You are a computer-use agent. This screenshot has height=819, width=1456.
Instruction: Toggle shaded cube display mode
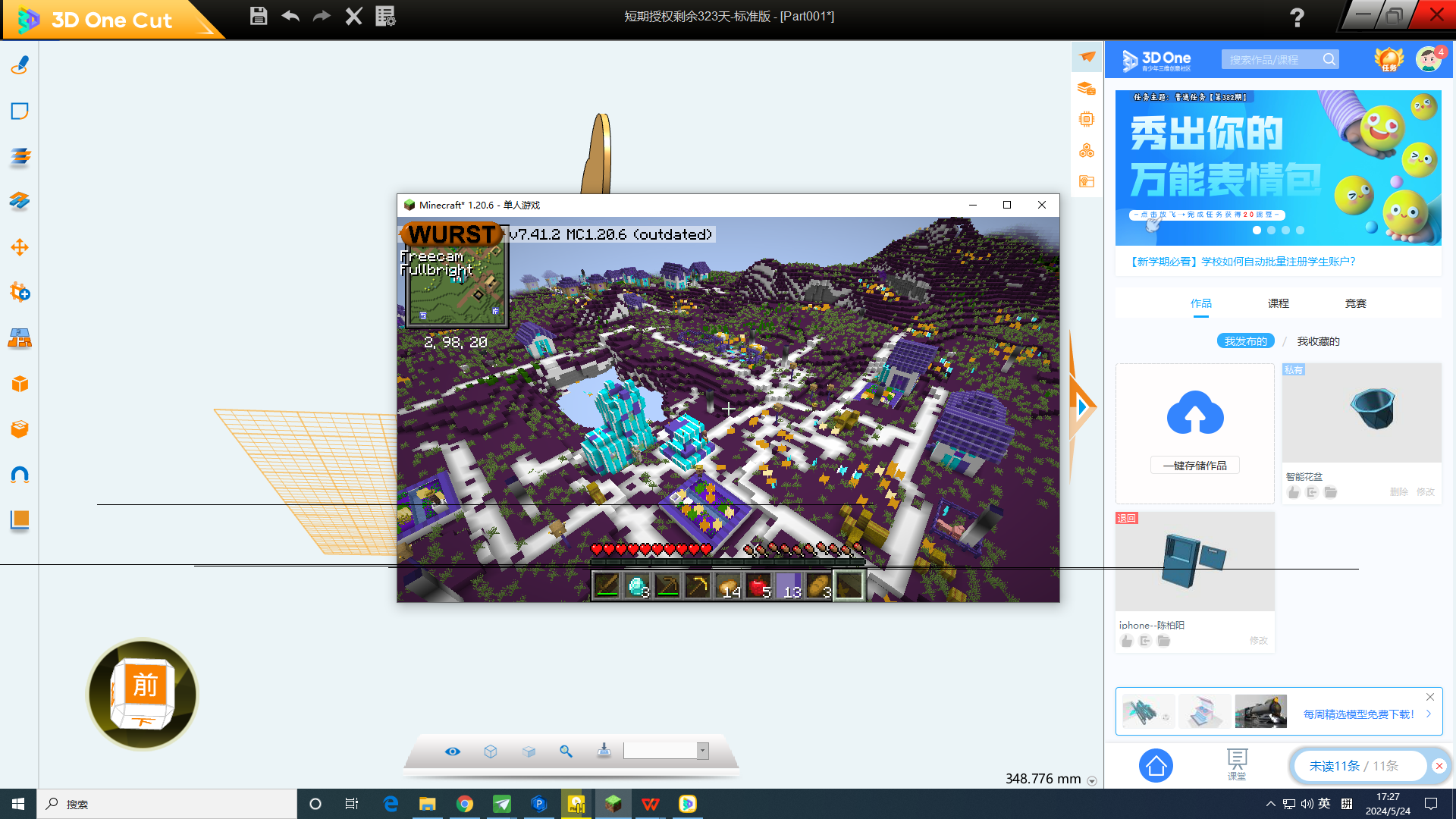coord(529,751)
